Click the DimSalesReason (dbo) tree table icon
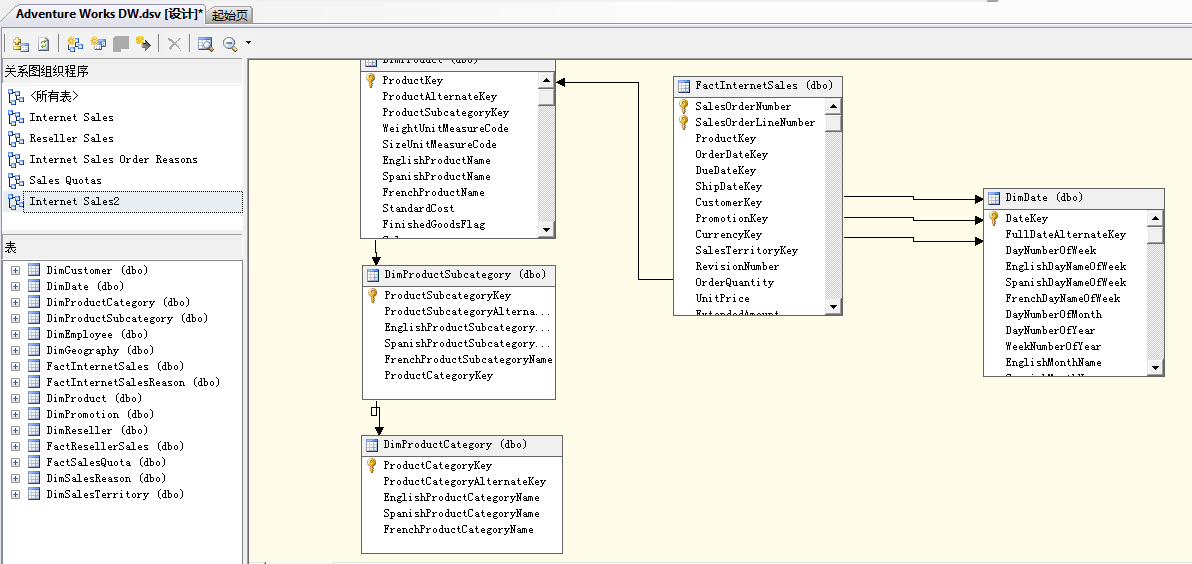This screenshot has height=564, width=1192. (x=34, y=477)
